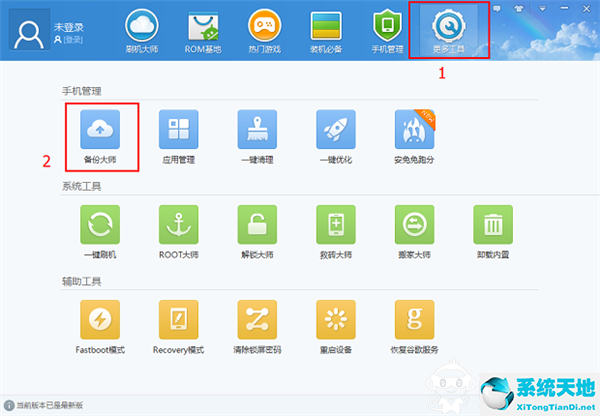Open the title bar dropdown menu arrow
Screen dimensions: 600x416
(x=542, y=8)
